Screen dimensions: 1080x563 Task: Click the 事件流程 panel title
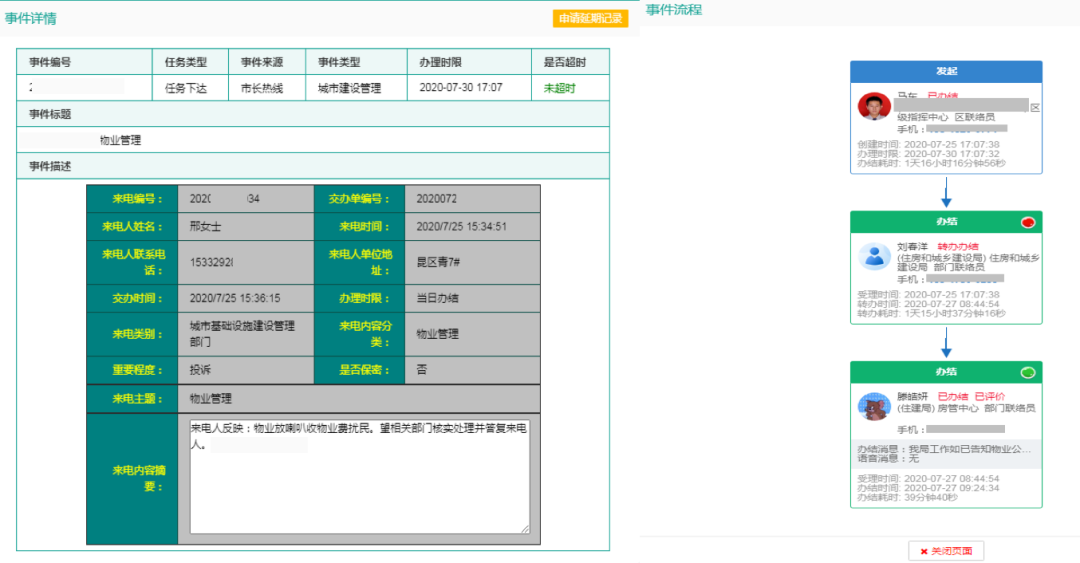point(674,10)
